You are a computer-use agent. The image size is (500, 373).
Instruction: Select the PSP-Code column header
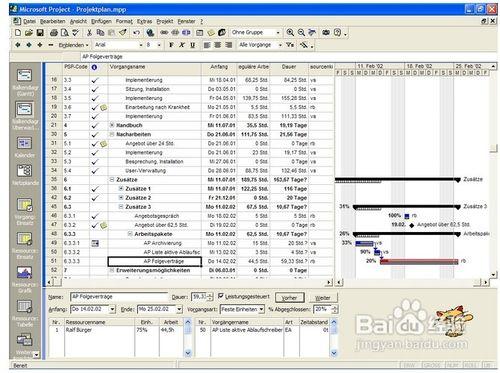tap(76, 67)
